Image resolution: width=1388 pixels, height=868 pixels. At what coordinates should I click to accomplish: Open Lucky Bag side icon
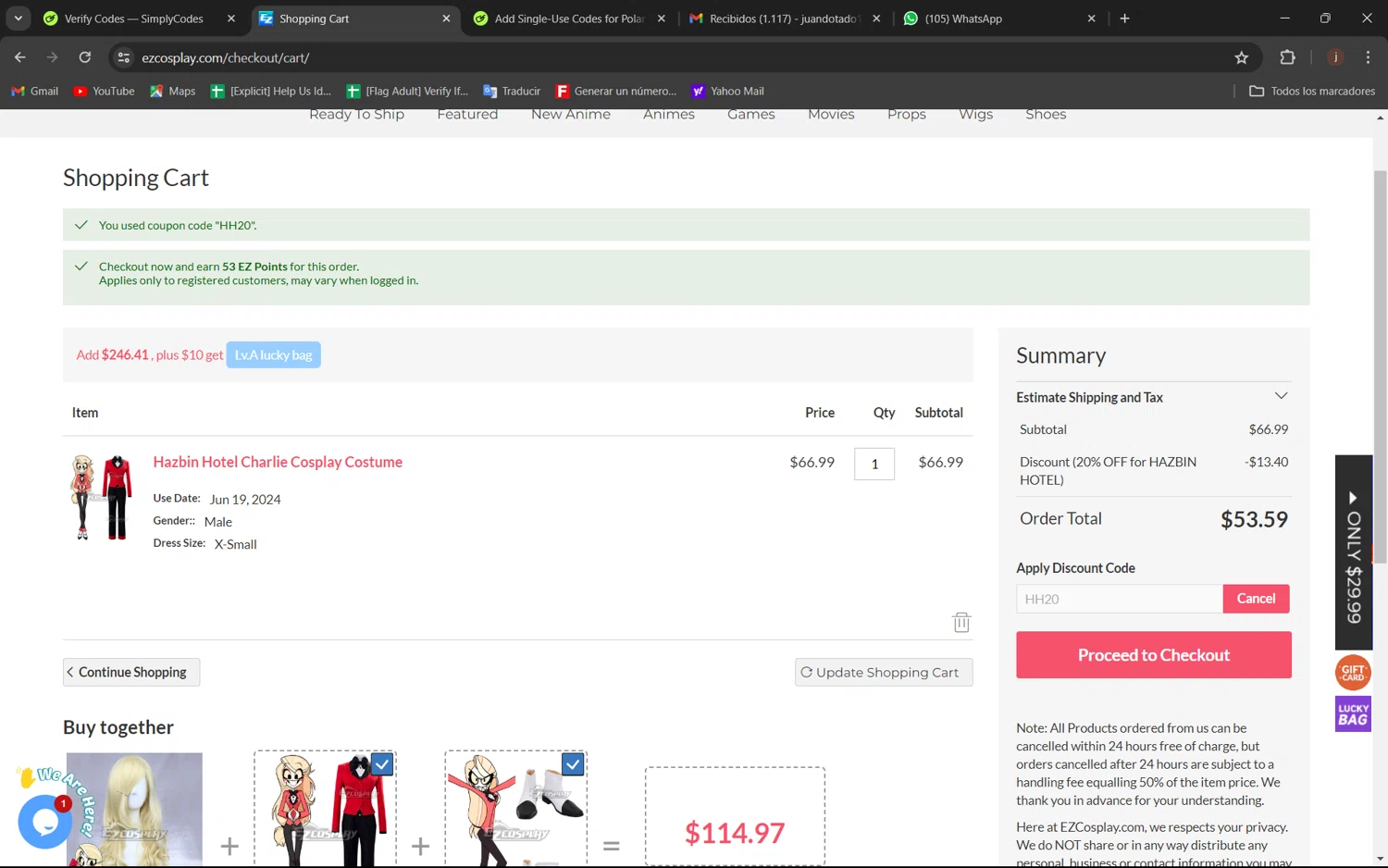1353,714
